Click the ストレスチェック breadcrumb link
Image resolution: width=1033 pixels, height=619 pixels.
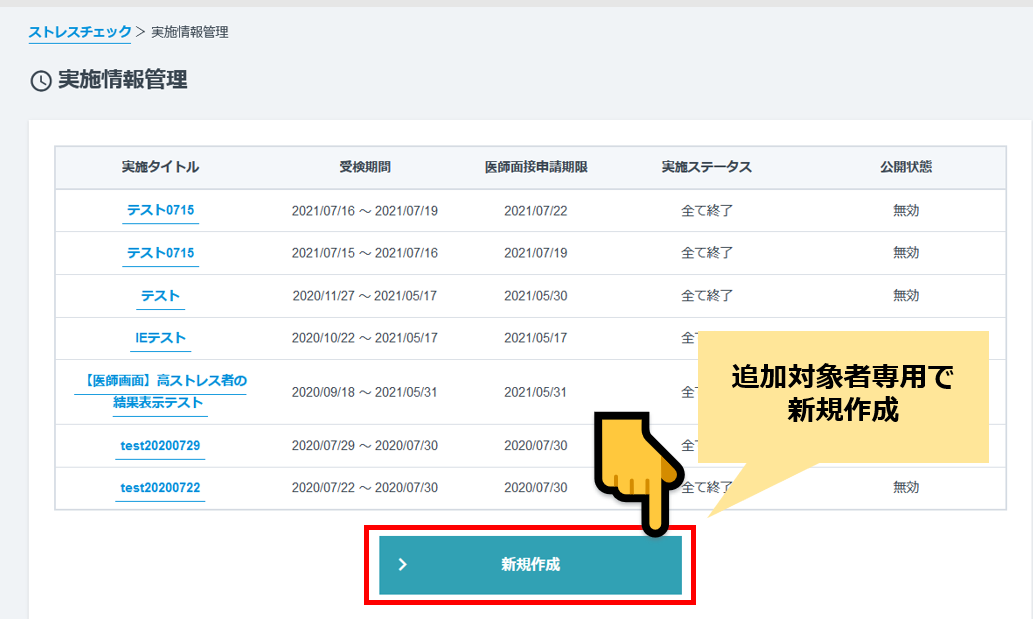80,32
